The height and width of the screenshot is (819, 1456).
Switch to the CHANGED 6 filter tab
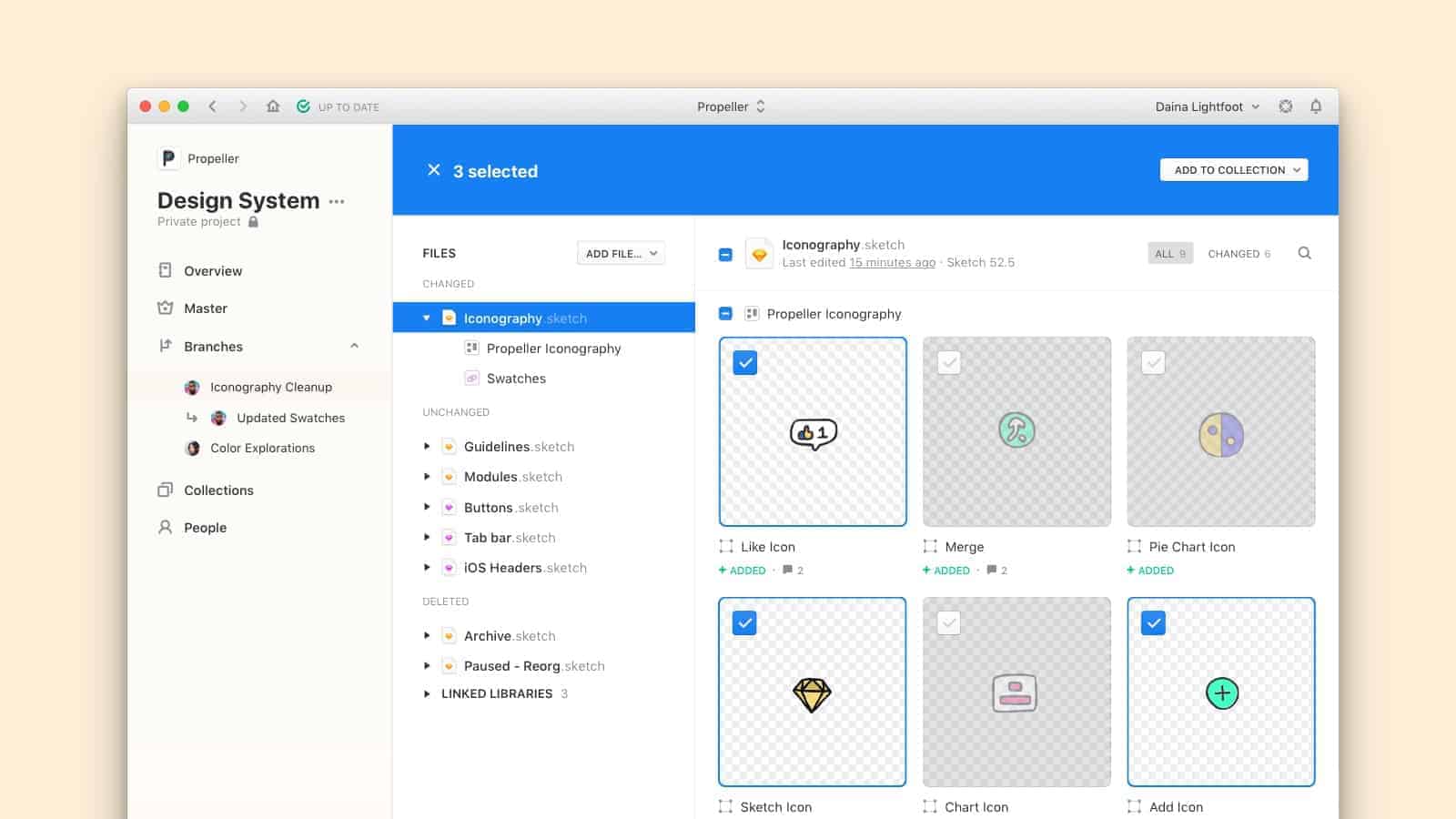coord(1239,253)
